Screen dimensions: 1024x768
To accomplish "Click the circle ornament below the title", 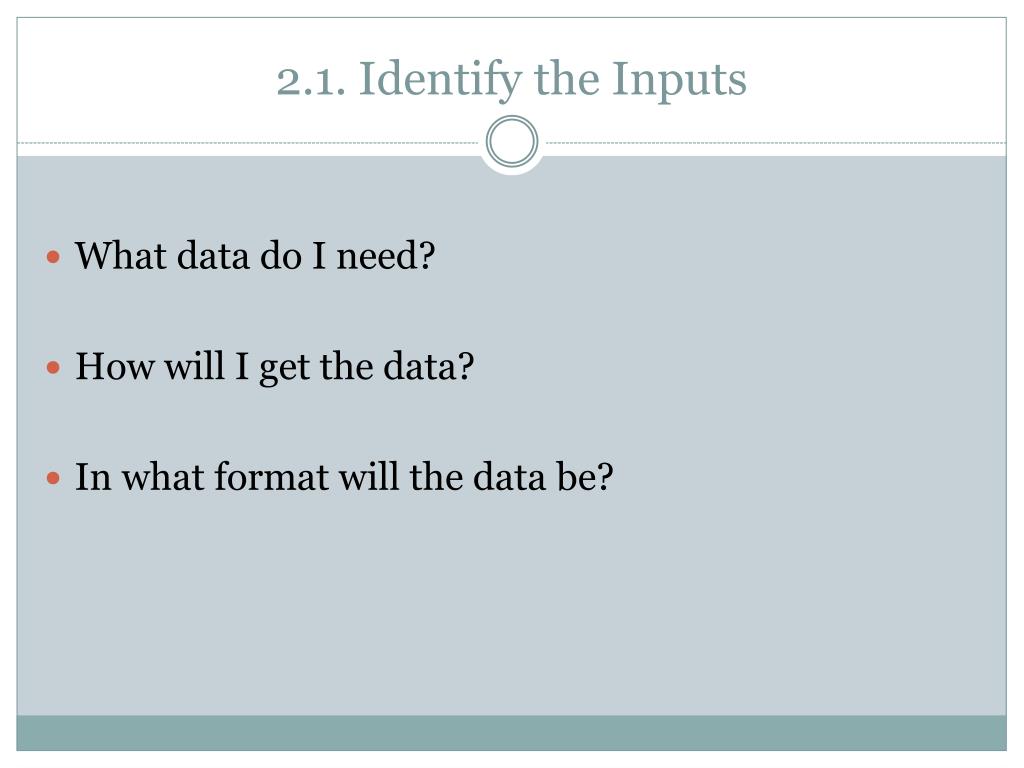I will (x=512, y=142).
